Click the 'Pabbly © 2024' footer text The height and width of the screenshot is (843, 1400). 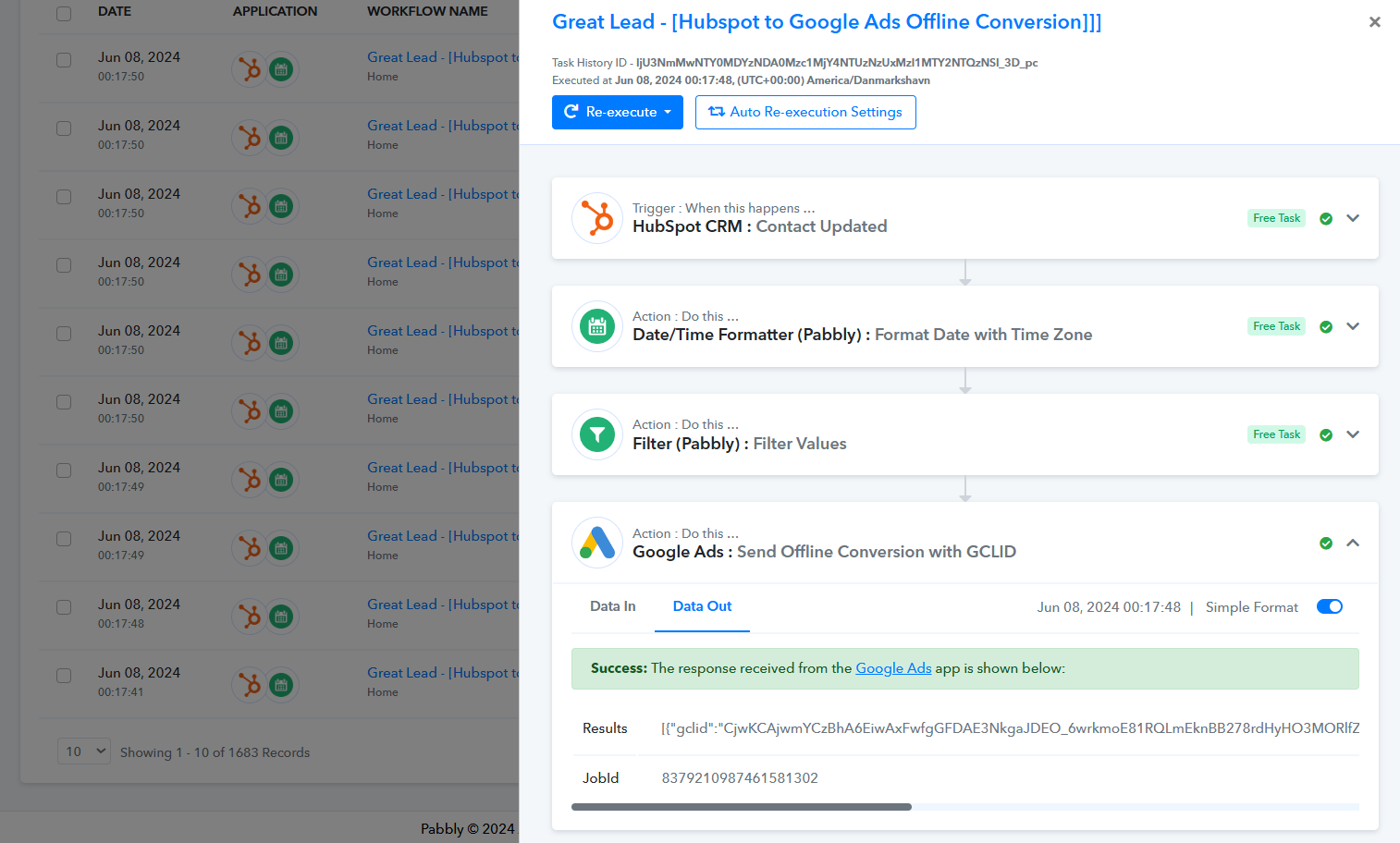coord(468,829)
